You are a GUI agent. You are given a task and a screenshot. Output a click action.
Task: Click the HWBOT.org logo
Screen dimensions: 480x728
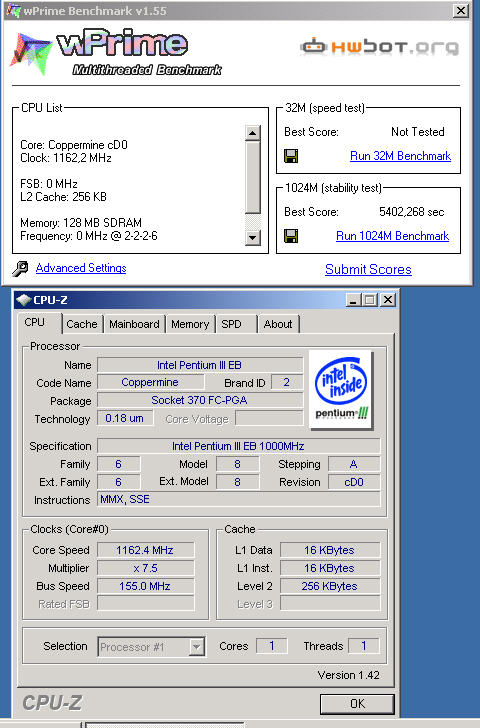379,47
